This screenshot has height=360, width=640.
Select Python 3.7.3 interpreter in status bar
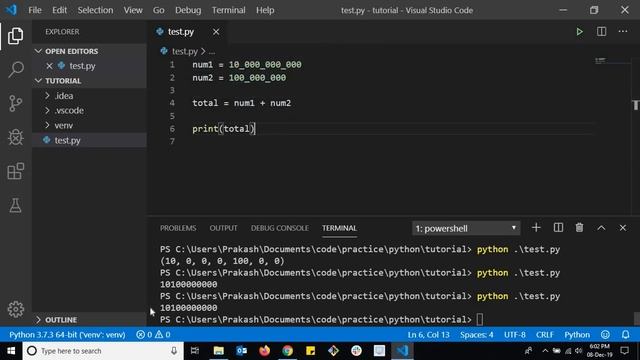point(67,335)
